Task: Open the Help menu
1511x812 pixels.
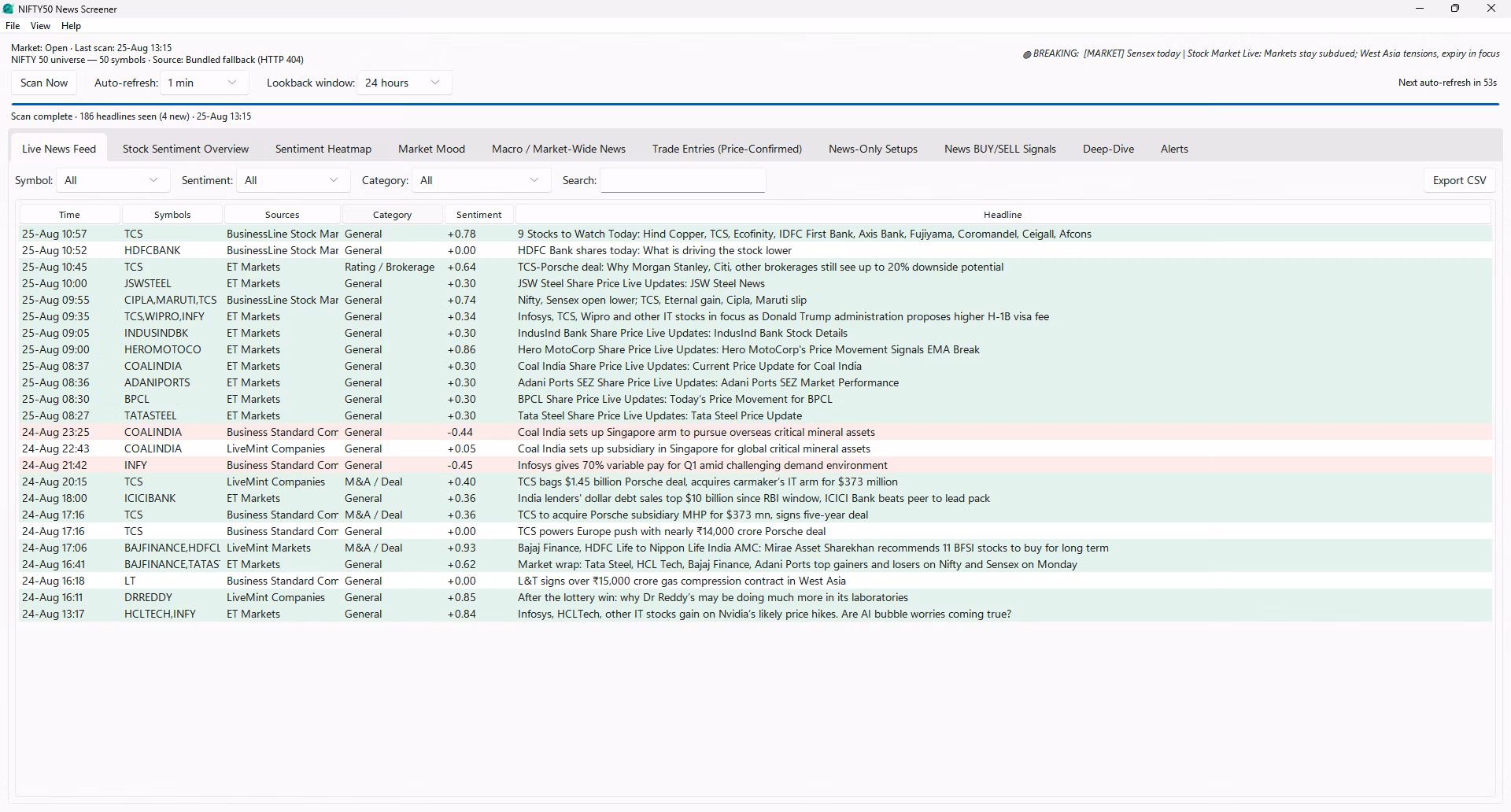Action: click(x=71, y=26)
